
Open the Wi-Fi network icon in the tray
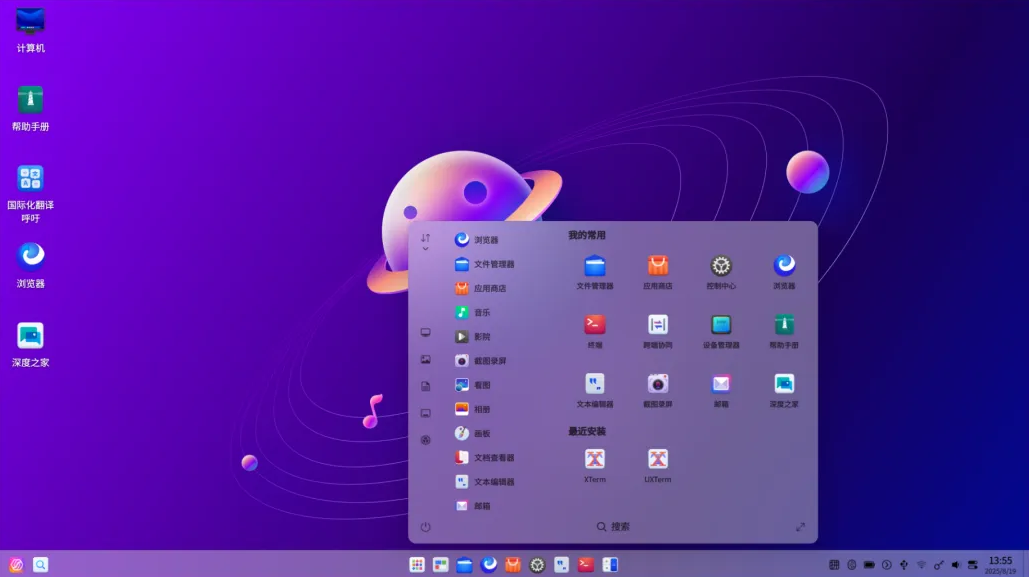coord(921,565)
